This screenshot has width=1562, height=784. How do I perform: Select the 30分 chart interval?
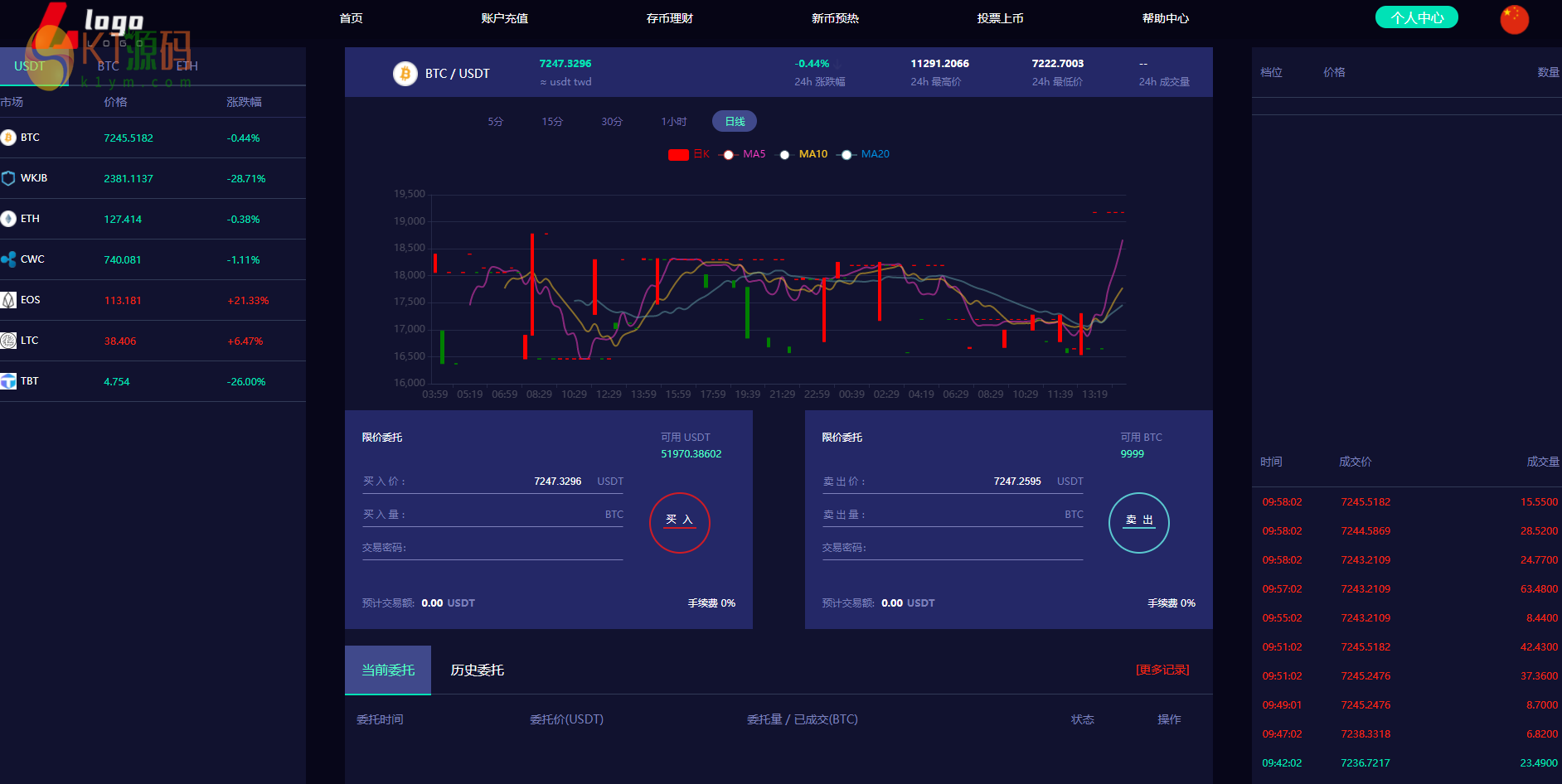click(x=612, y=122)
